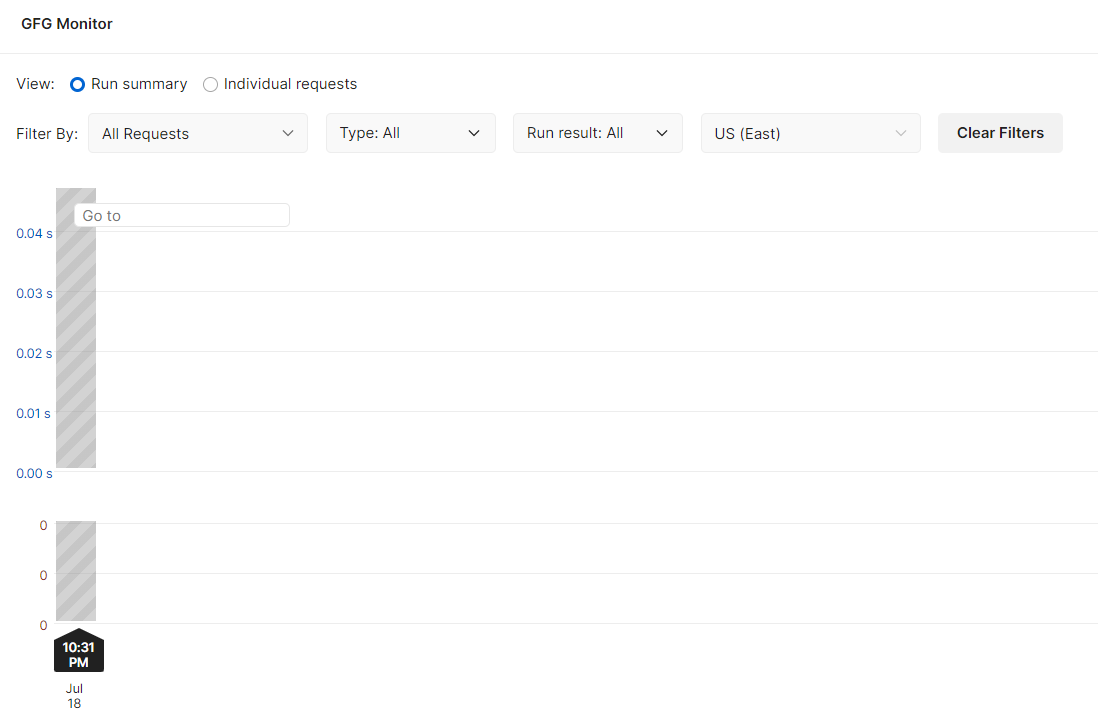The image size is (1098, 716).
Task: Select the Individual requests radio option
Action: 210,84
